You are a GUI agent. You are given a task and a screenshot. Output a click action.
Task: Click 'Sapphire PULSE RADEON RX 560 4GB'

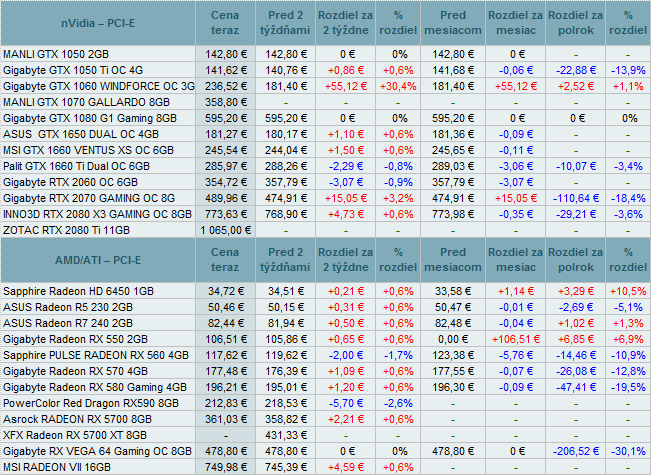click(96, 355)
